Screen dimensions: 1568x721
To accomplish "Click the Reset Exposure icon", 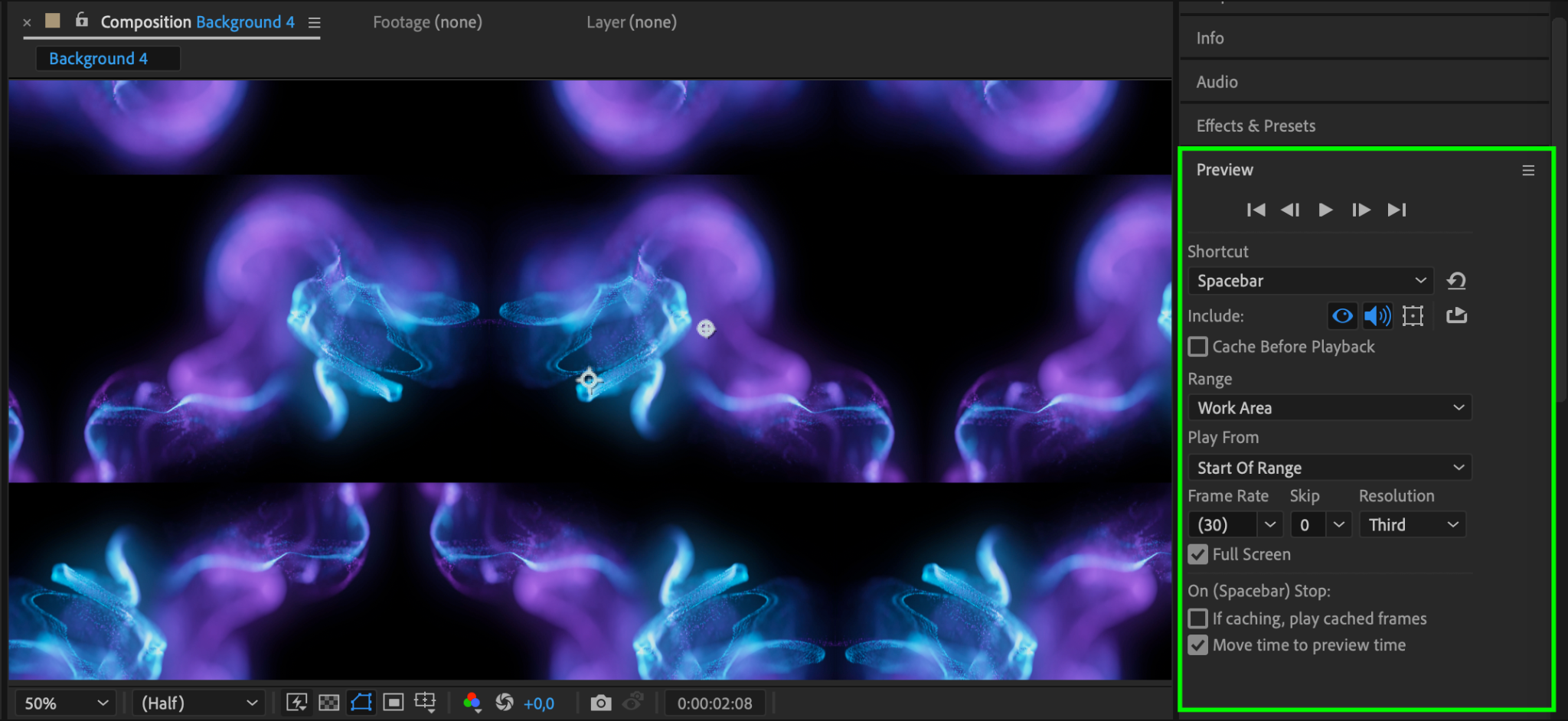I will tap(505, 702).
